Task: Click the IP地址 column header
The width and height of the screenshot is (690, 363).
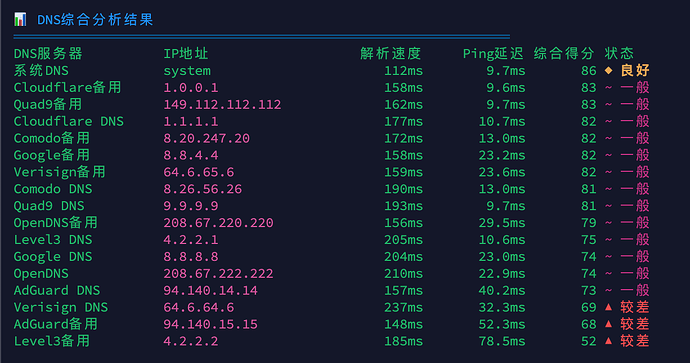Action: click(186, 54)
